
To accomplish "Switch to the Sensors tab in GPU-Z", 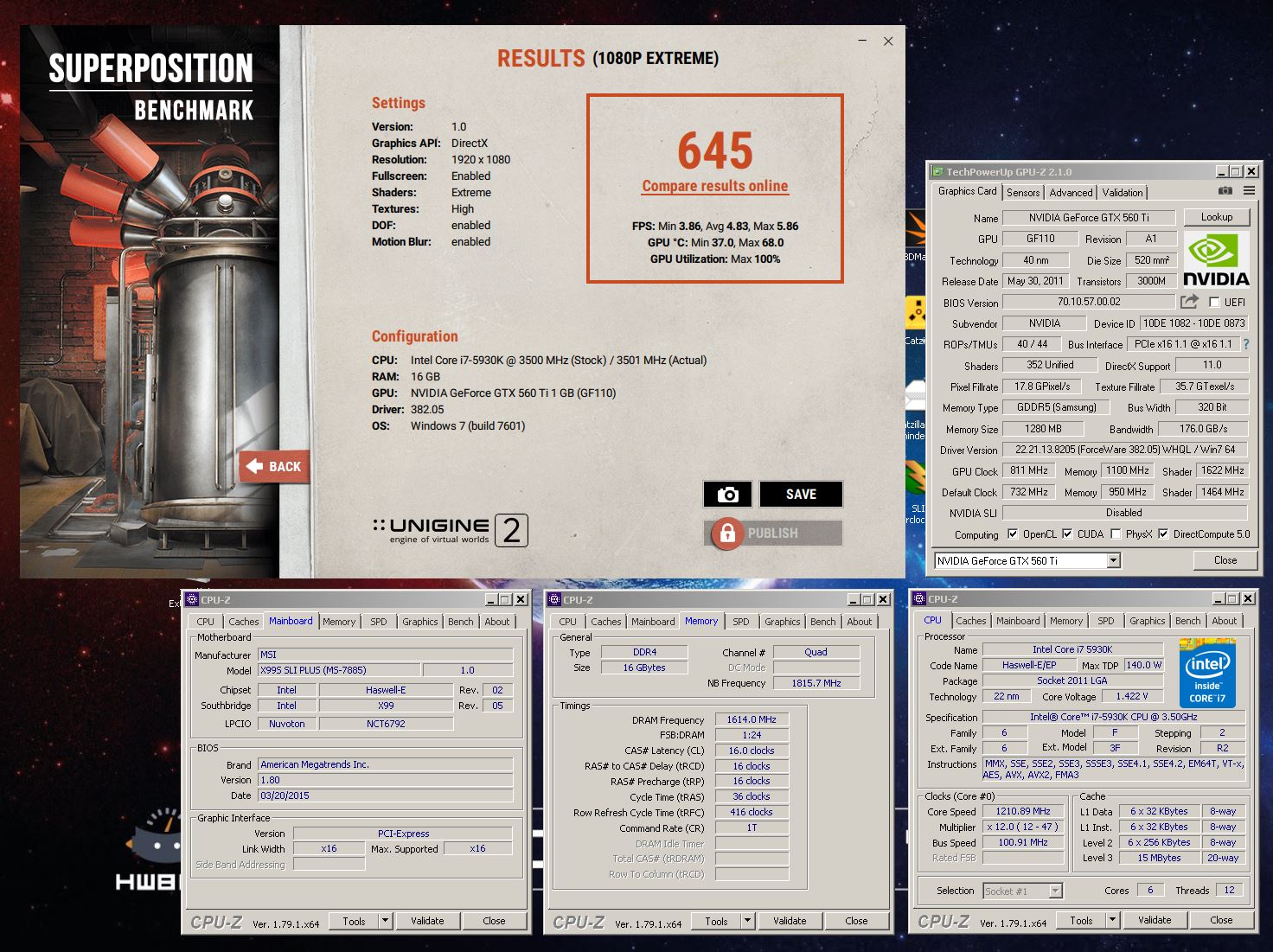I will [x=1023, y=193].
